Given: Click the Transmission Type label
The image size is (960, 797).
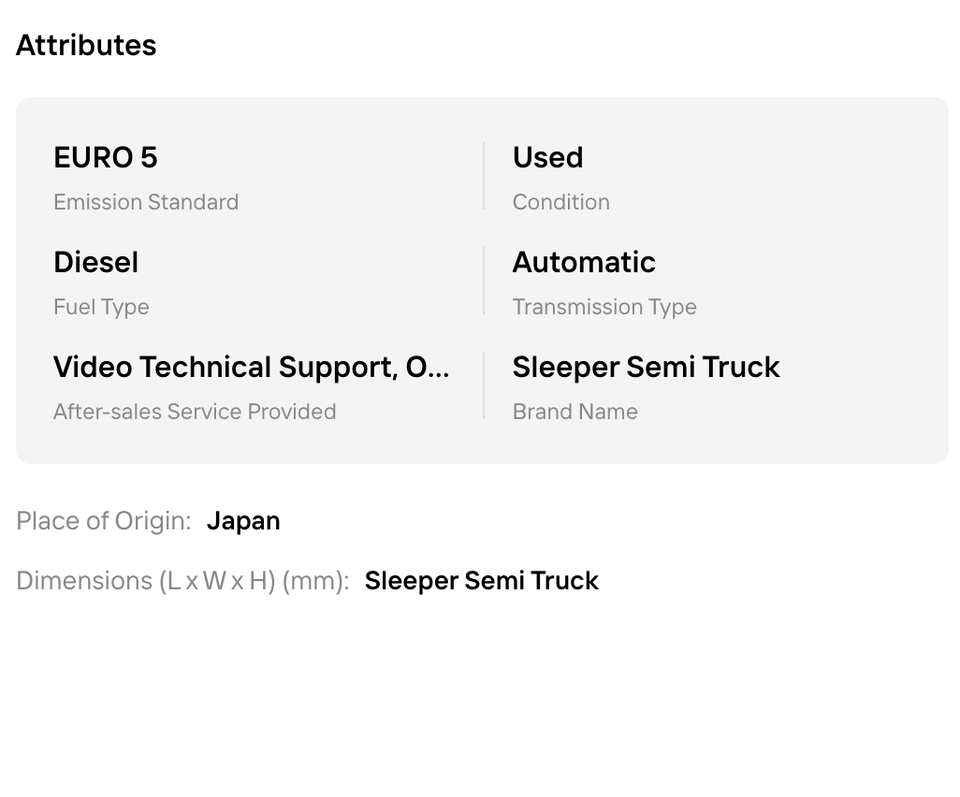Looking at the screenshot, I should (x=604, y=307).
